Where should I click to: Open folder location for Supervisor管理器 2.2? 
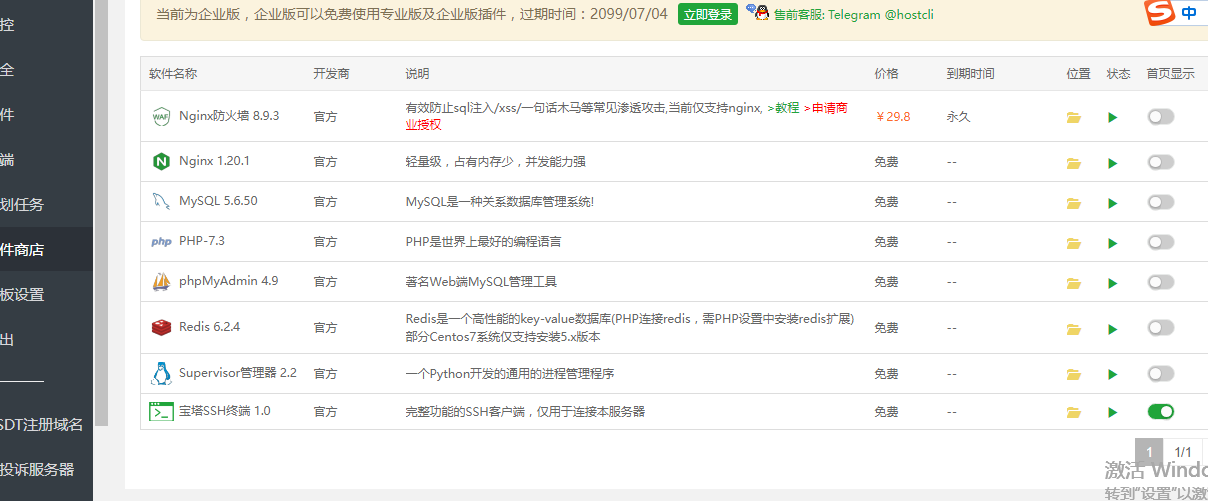coord(1074,374)
